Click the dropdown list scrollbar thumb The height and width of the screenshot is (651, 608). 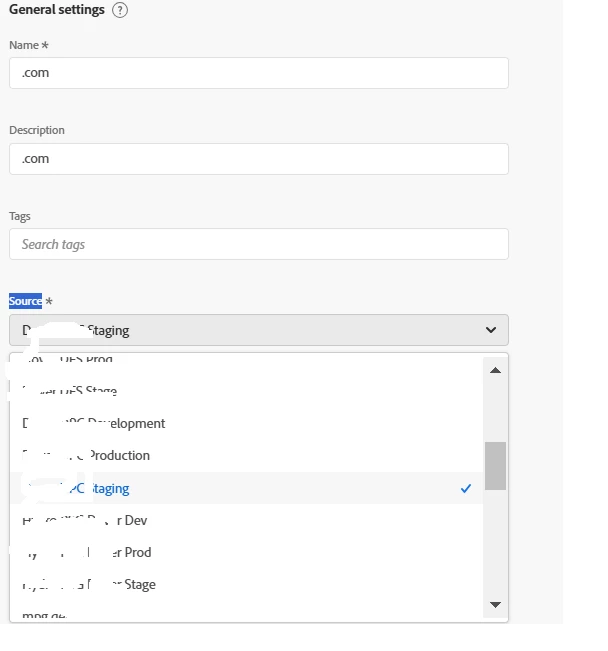point(495,465)
